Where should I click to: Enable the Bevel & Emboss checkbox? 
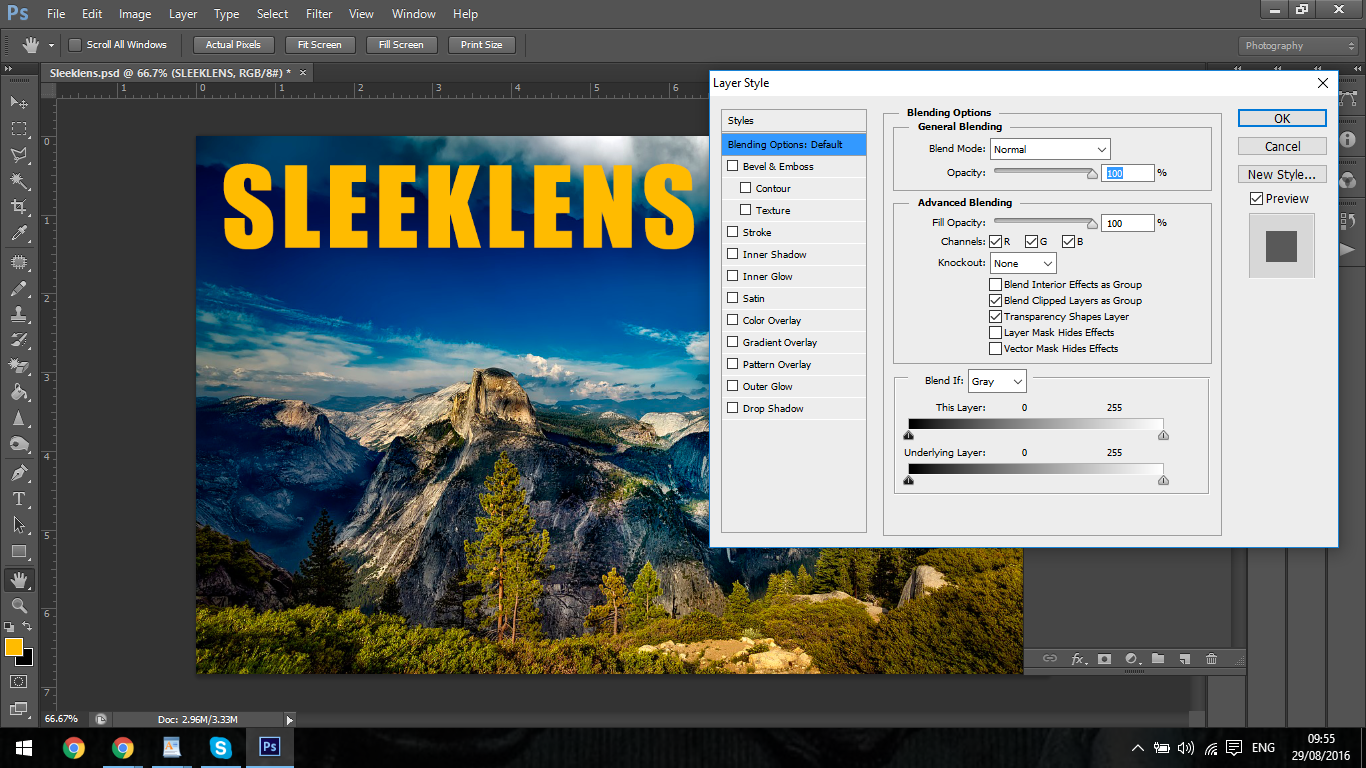[x=733, y=166]
